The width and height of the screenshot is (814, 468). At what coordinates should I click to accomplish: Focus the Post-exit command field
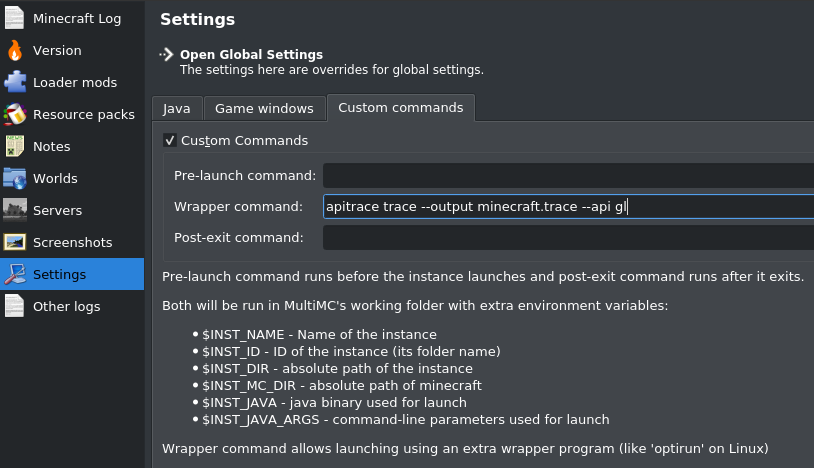click(x=567, y=238)
